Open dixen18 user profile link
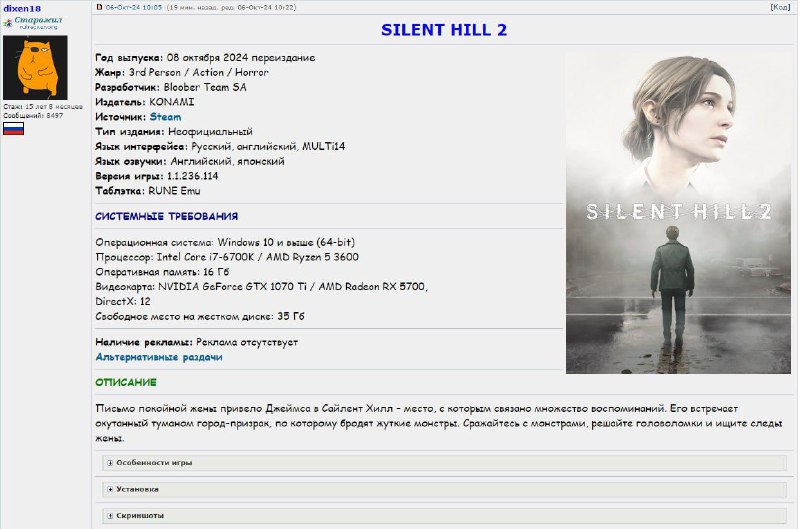The width and height of the screenshot is (800, 529). pos(22,8)
